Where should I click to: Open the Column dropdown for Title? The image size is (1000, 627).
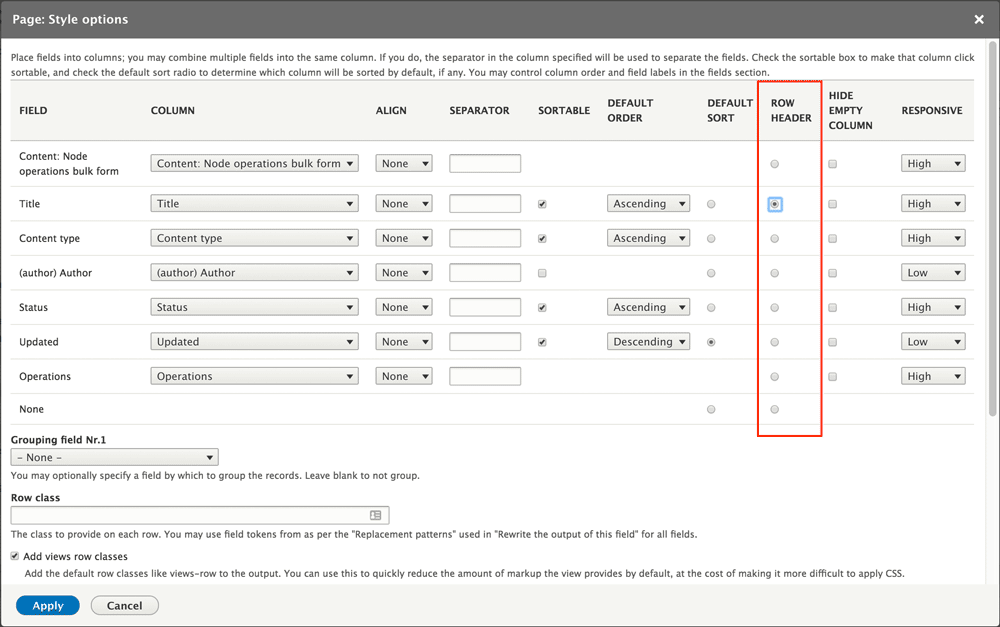click(254, 203)
